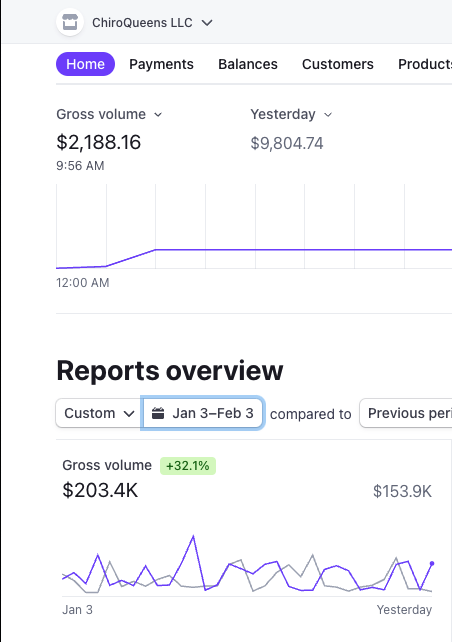Click the end data point on sparkline
Screen dimensions: 452x642
tap(432, 563)
